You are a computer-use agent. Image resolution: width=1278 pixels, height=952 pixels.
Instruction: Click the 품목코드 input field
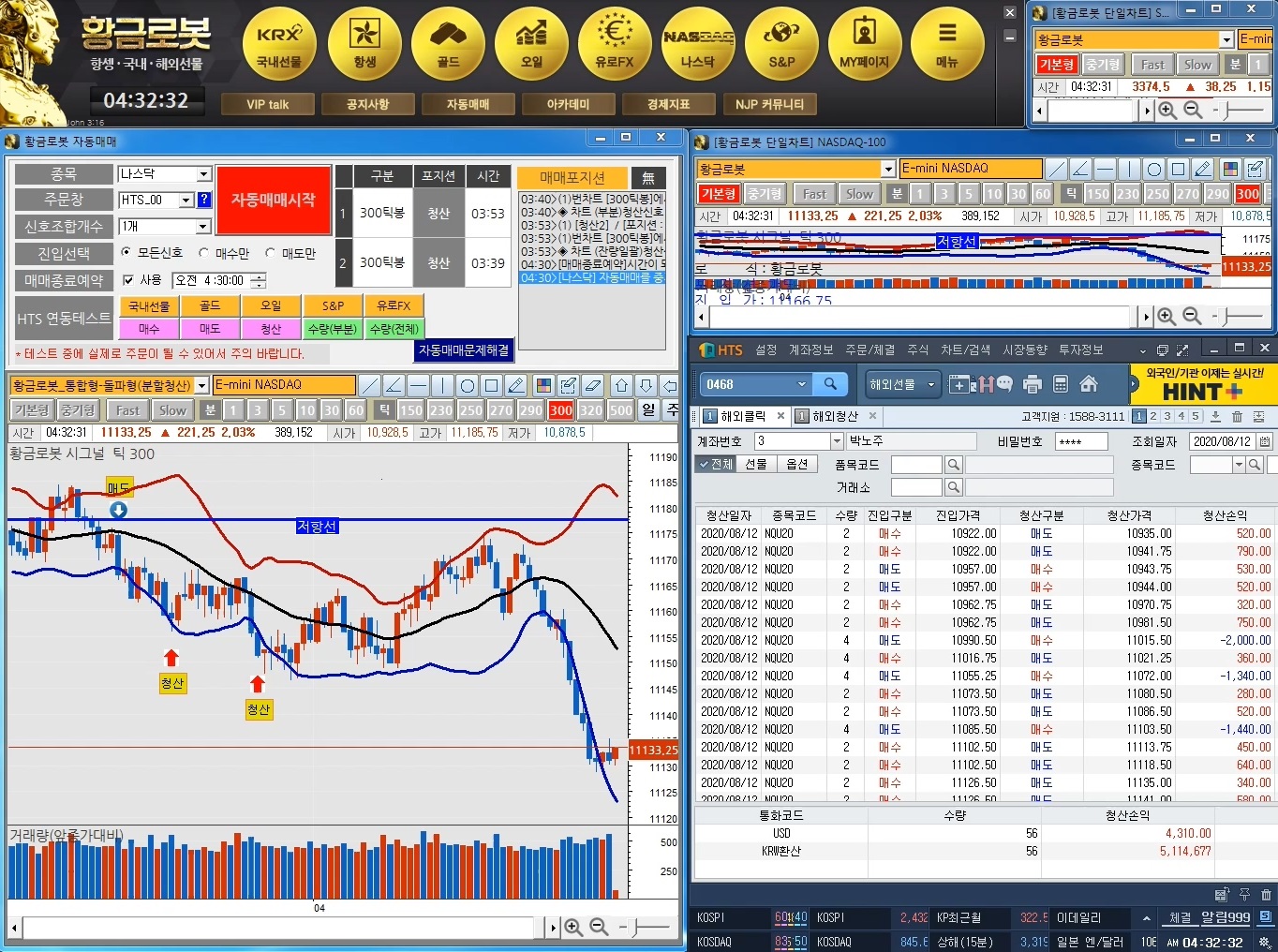point(916,465)
